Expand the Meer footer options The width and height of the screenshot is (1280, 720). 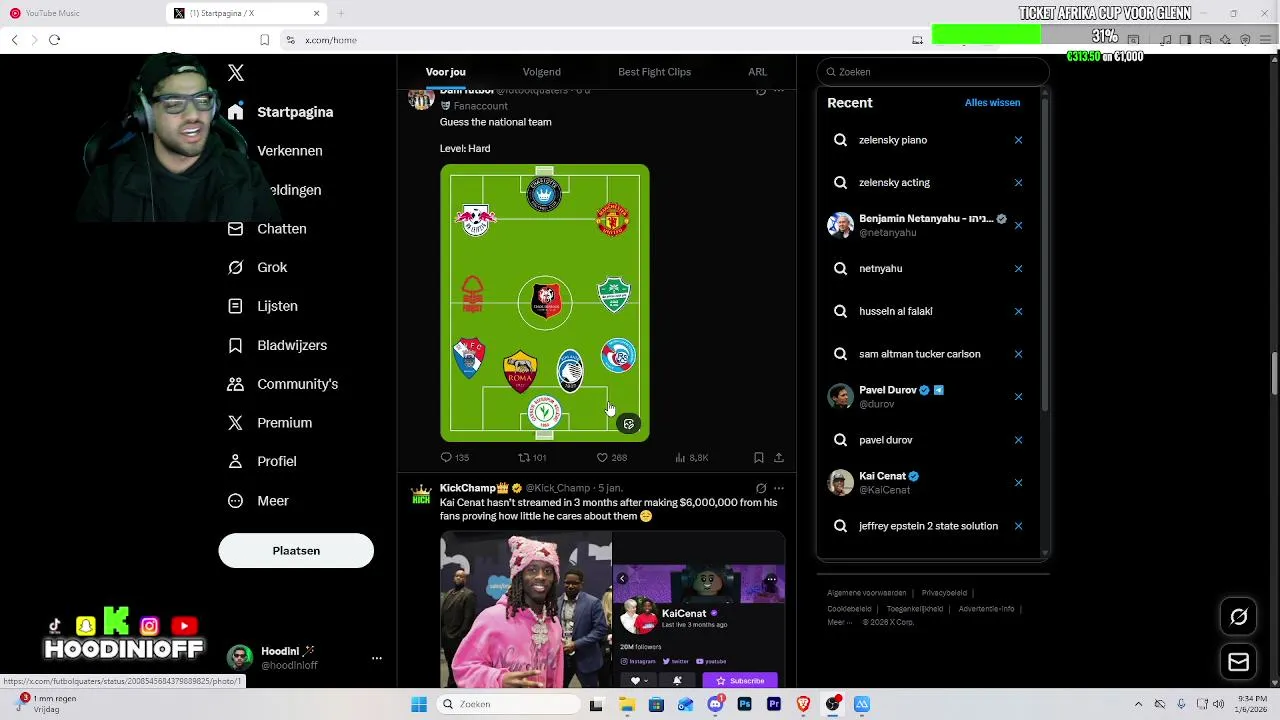pyautogui.click(x=839, y=622)
